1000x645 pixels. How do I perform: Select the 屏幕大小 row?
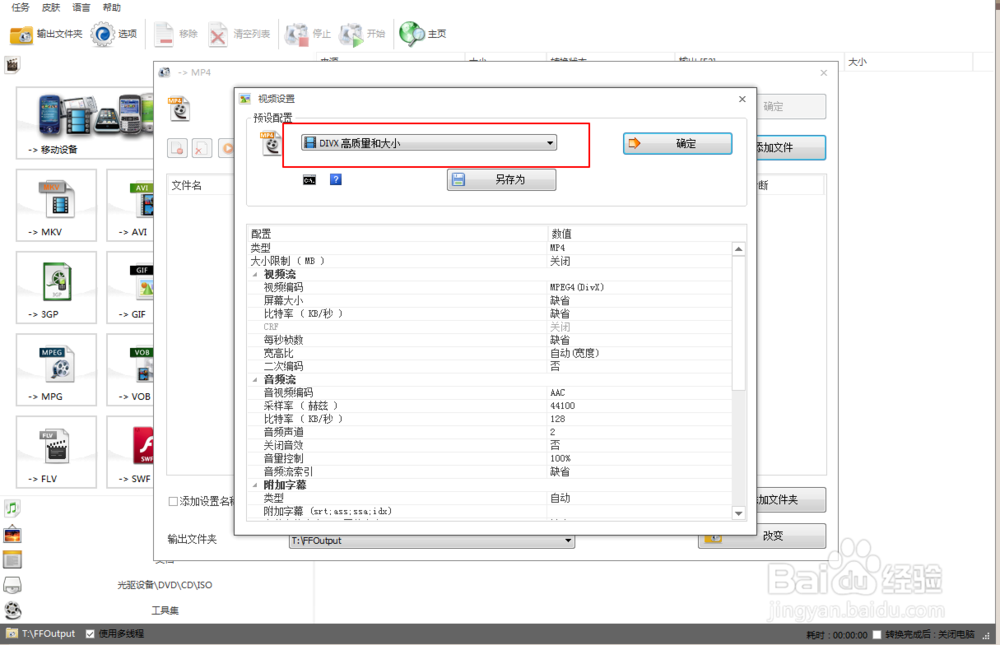click(489, 300)
